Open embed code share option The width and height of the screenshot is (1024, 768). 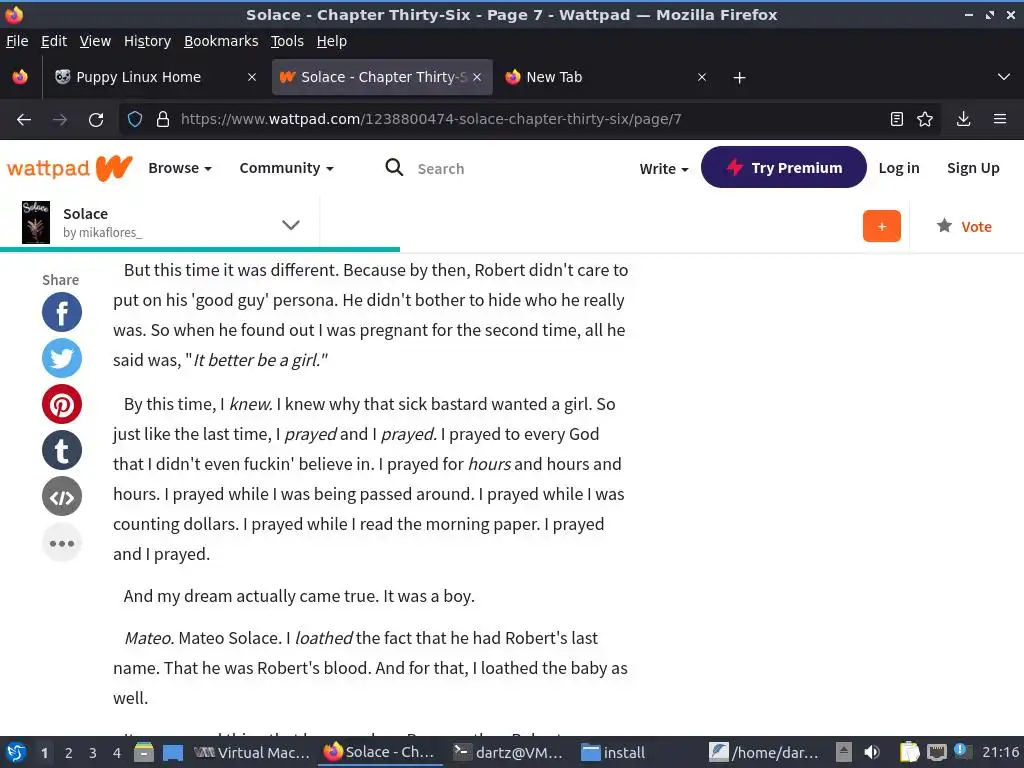(62, 496)
